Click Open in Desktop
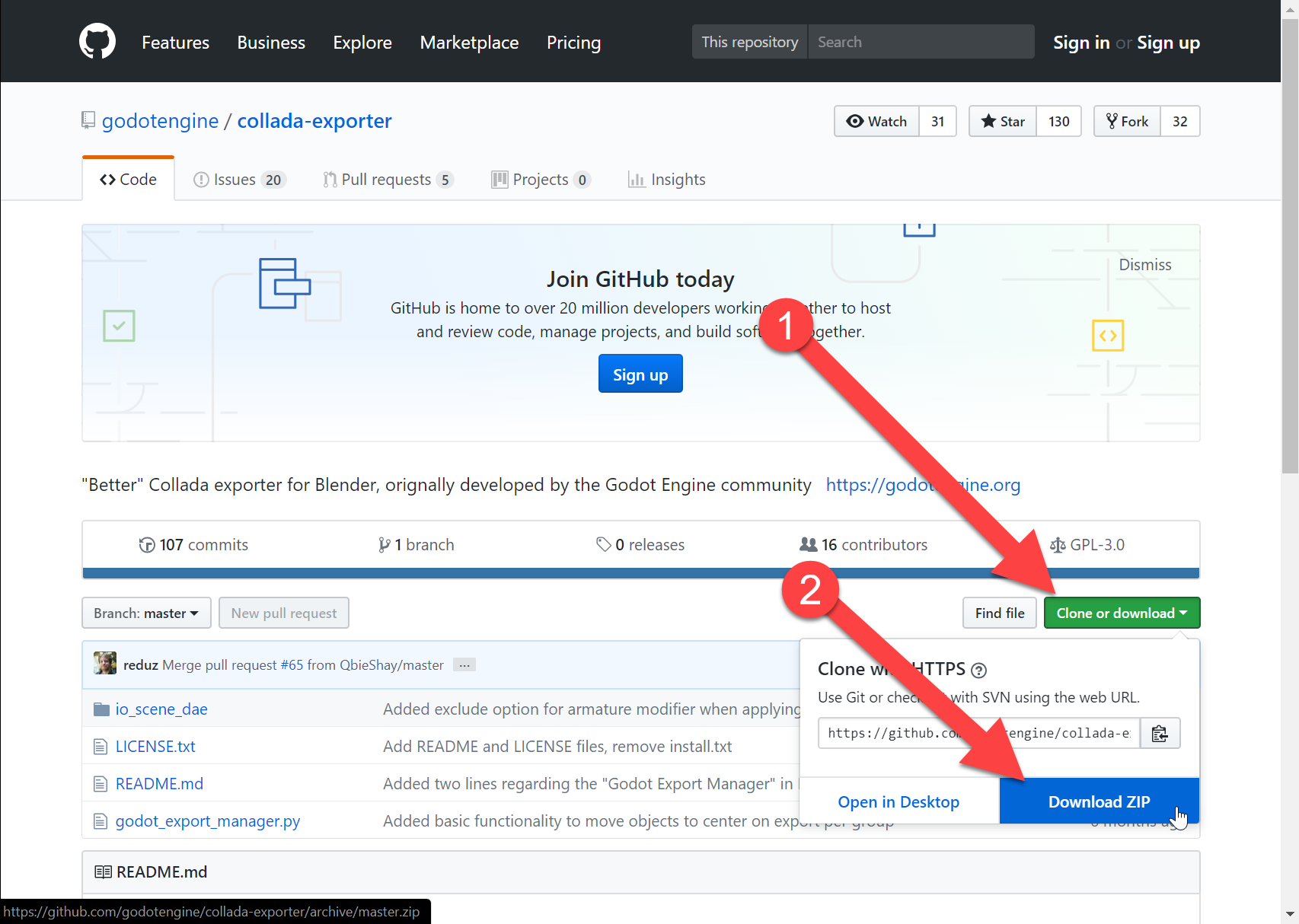This screenshot has width=1299, height=924. [x=898, y=801]
